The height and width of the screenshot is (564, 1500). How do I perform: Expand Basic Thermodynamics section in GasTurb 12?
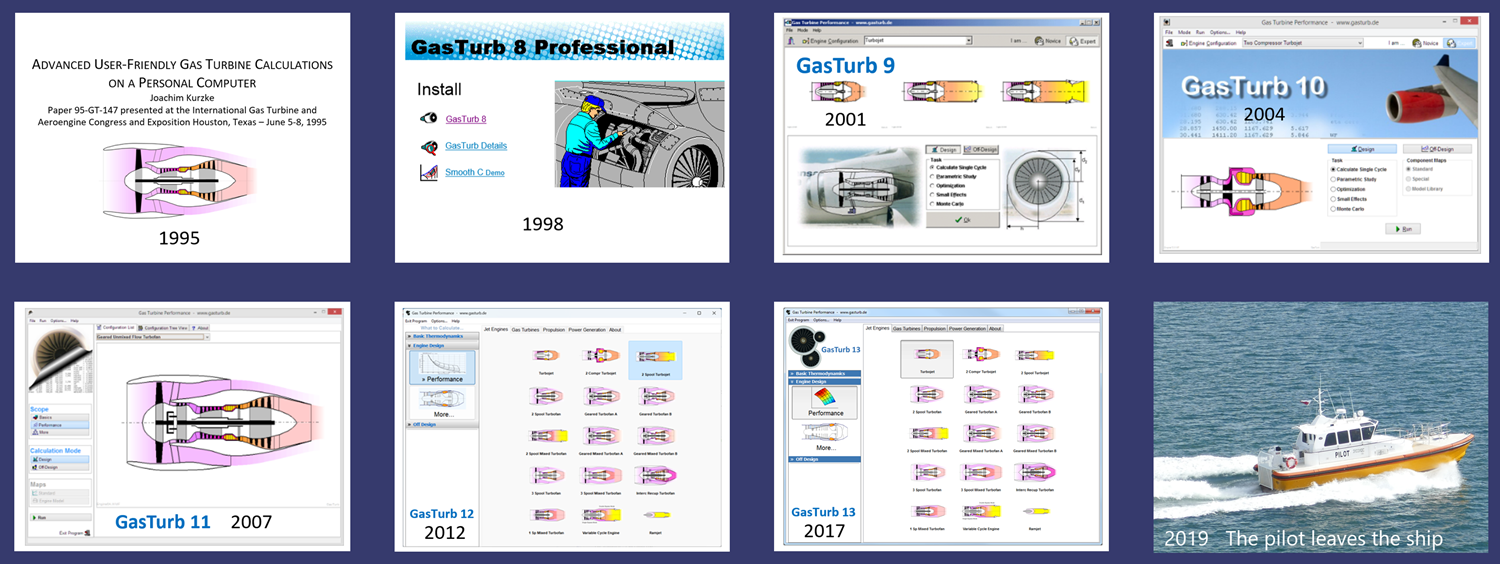coord(442,336)
